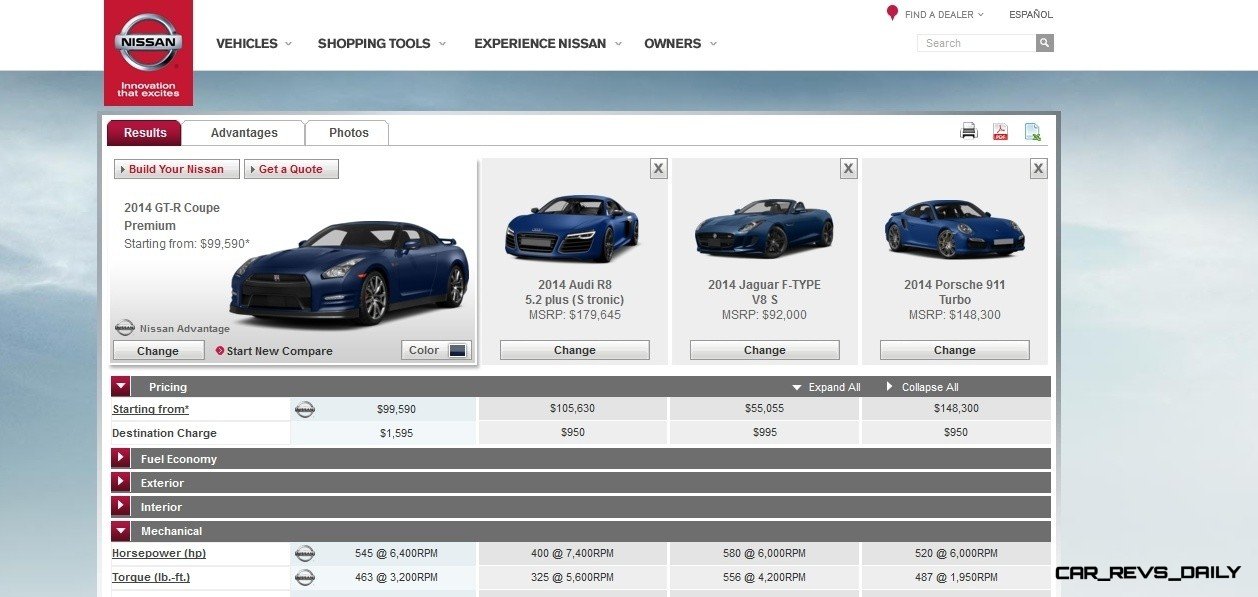
Task: Remove the Jaguar F-TYPE from comparison
Action: (x=848, y=168)
